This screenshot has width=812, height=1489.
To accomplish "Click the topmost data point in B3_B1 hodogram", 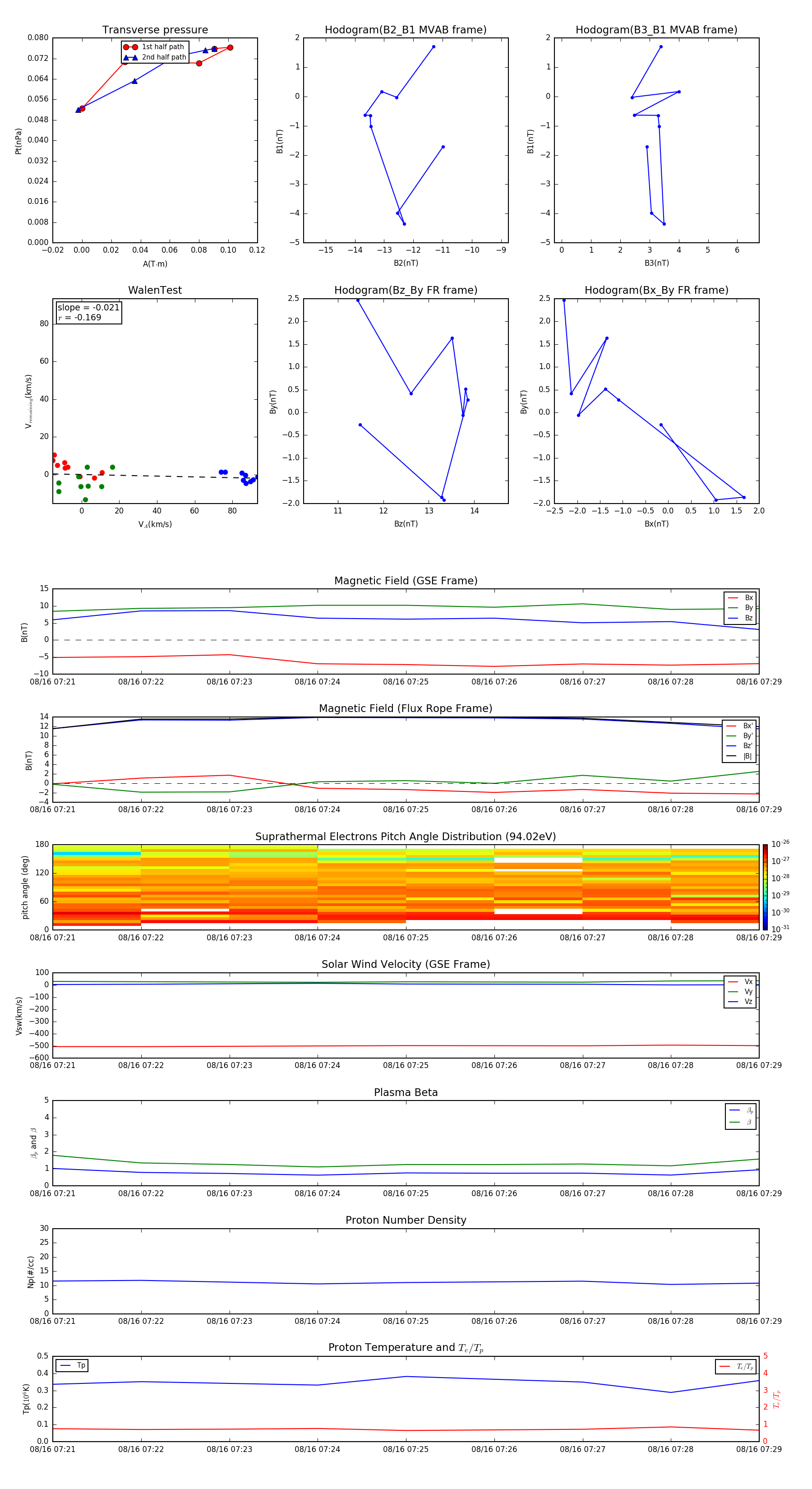I will [660, 47].
